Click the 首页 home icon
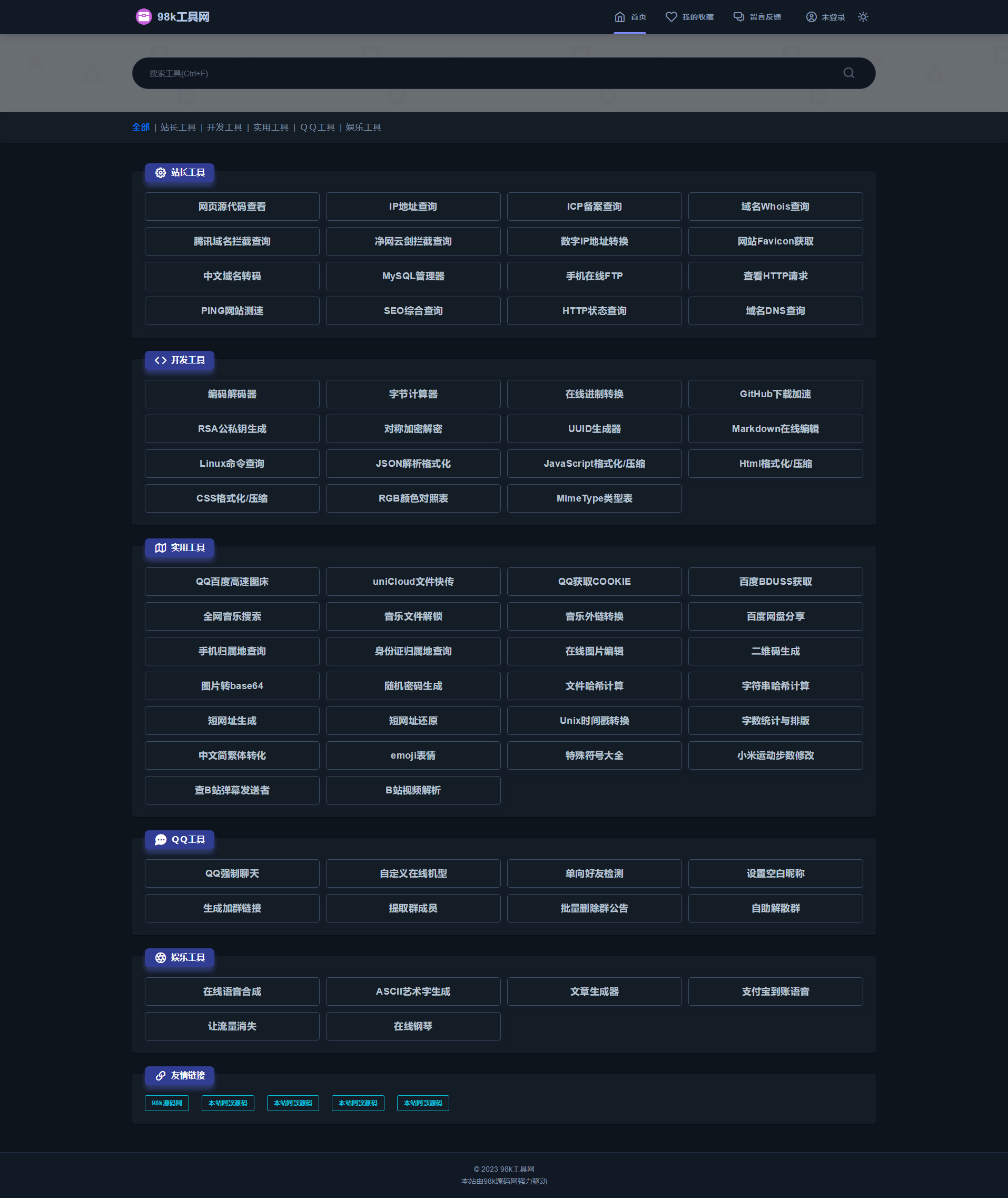 tap(619, 17)
